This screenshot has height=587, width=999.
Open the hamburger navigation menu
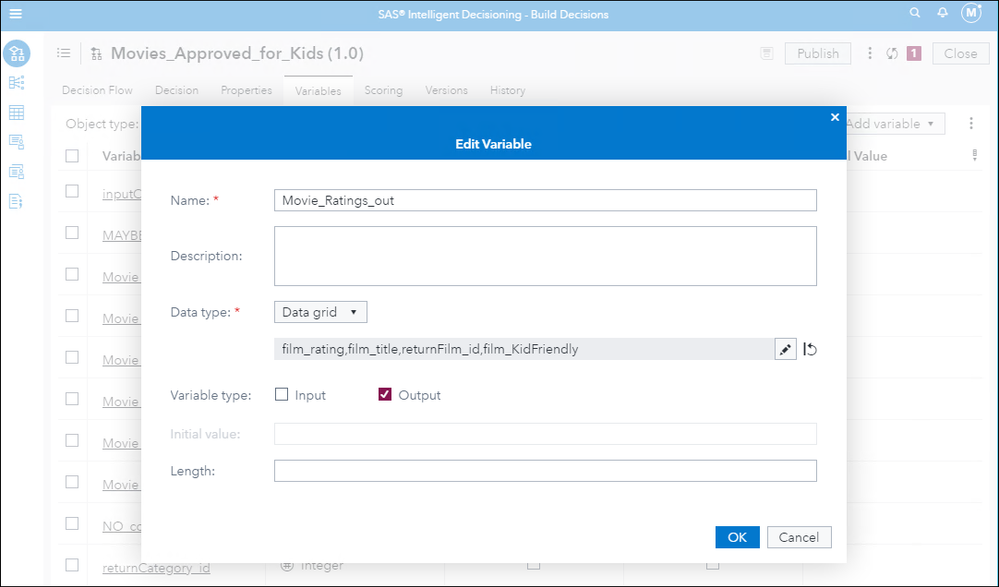coord(15,14)
